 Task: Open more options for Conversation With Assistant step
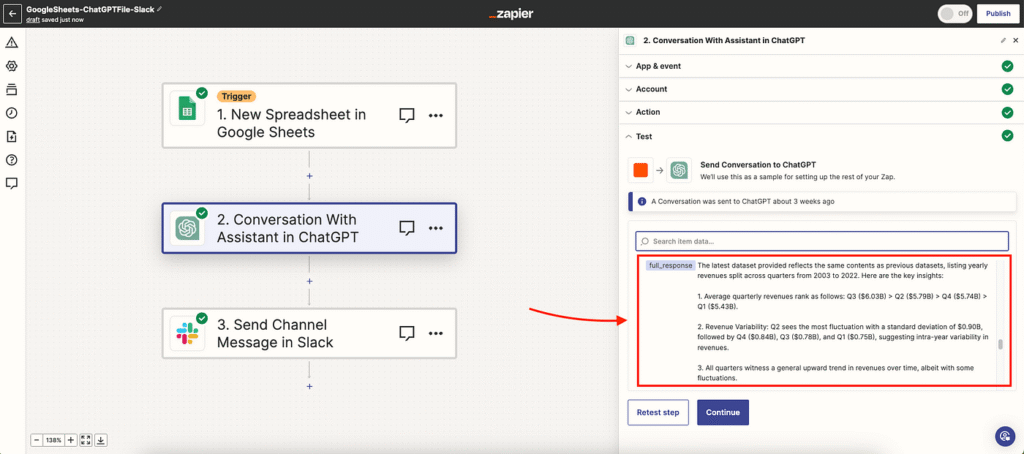[436, 228]
